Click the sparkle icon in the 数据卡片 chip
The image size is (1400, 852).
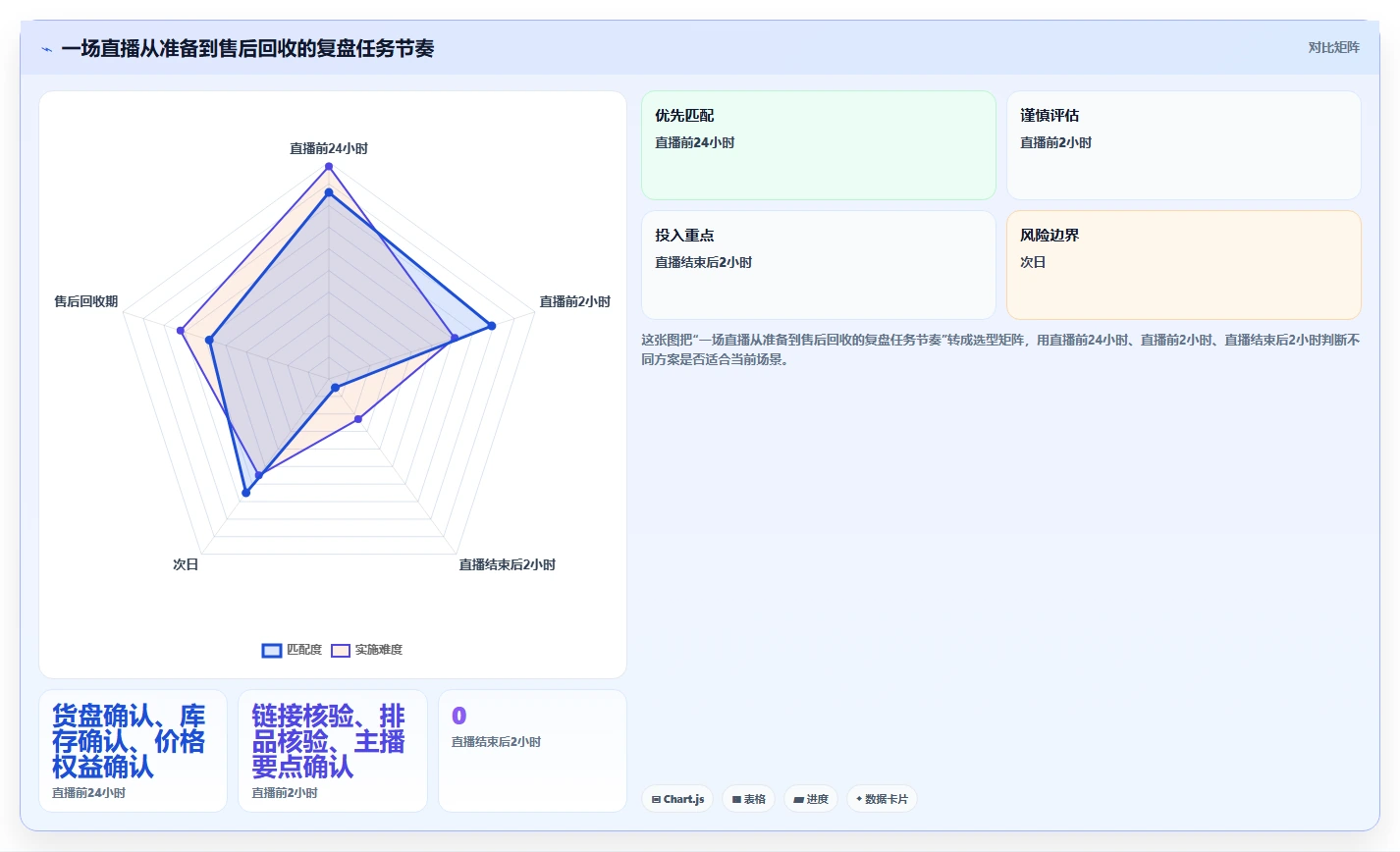(x=859, y=799)
